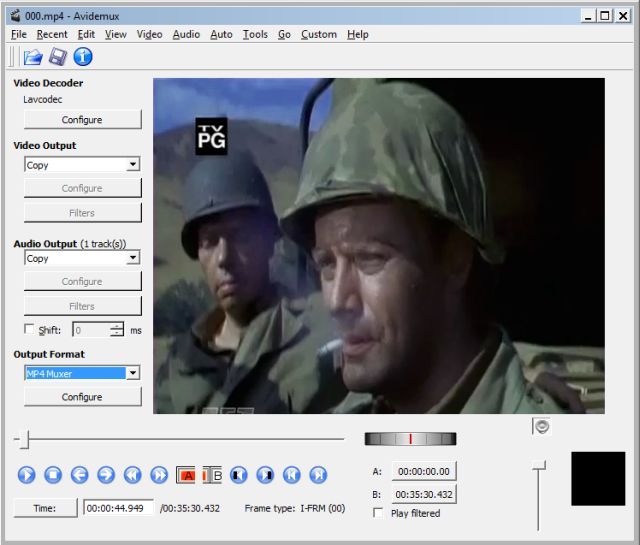Increment the Shift value with the spinner arrows

[x=117, y=326]
